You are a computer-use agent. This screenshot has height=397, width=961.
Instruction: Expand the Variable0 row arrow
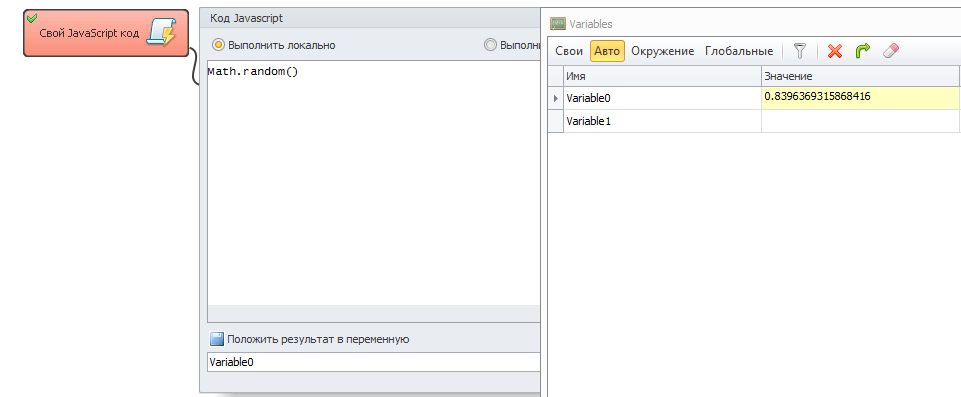(x=556, y=98)
